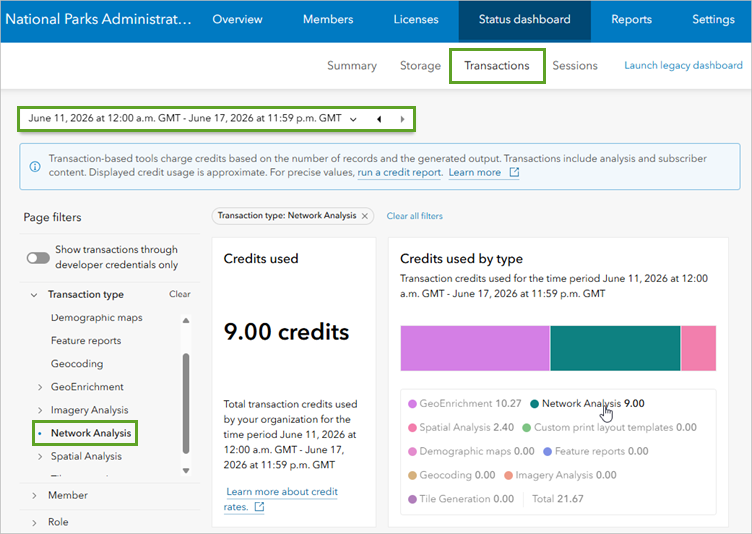
Task: Select Demographic maps filter
Action: (96, 318)
